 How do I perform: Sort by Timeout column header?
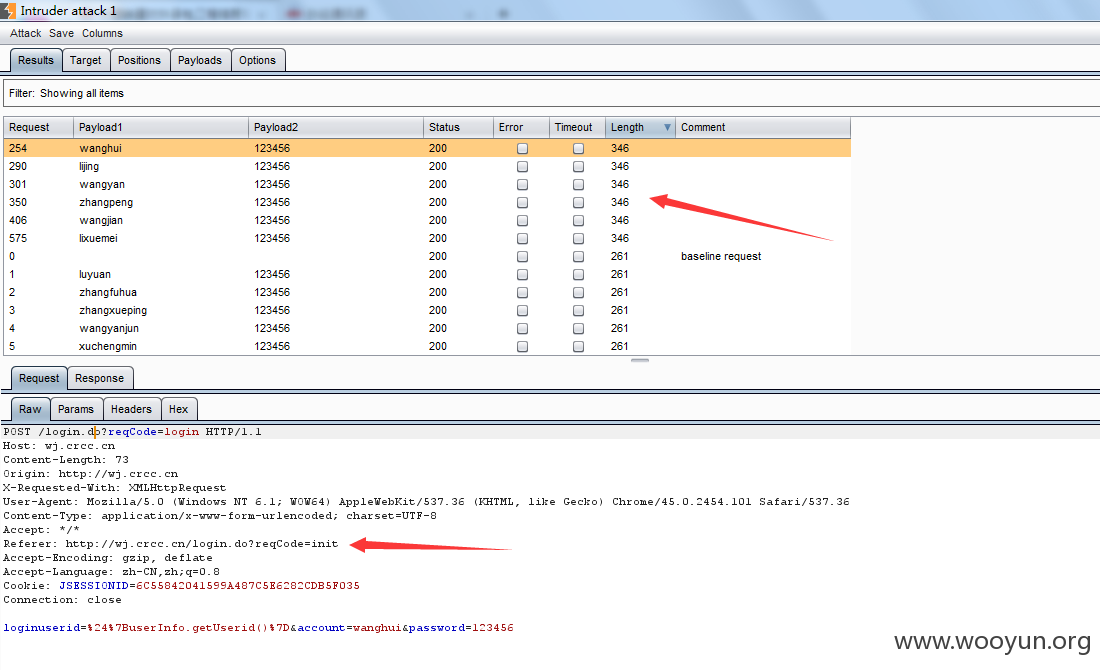coord(577,127)
